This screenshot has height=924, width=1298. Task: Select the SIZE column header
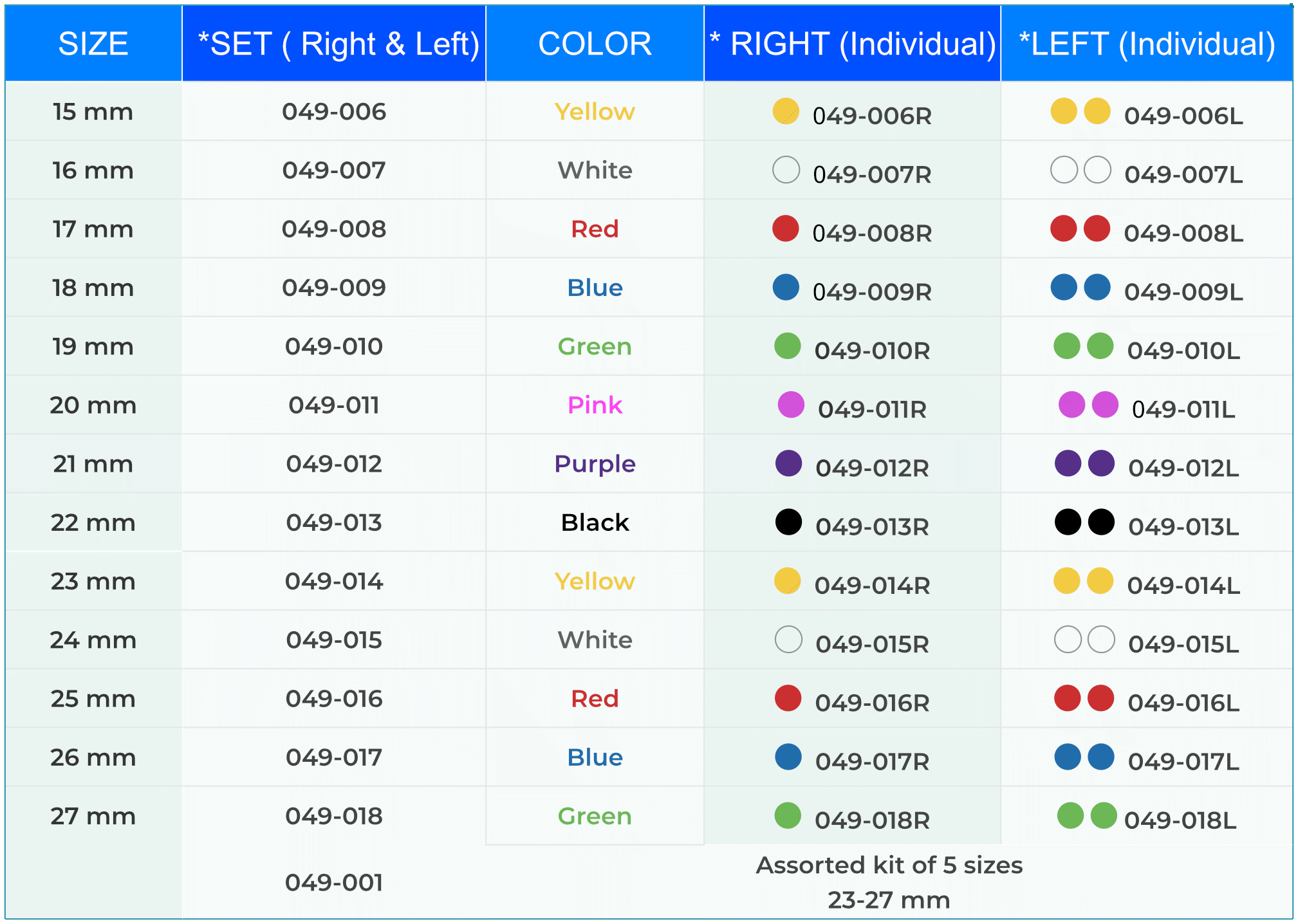click(93, 44)
